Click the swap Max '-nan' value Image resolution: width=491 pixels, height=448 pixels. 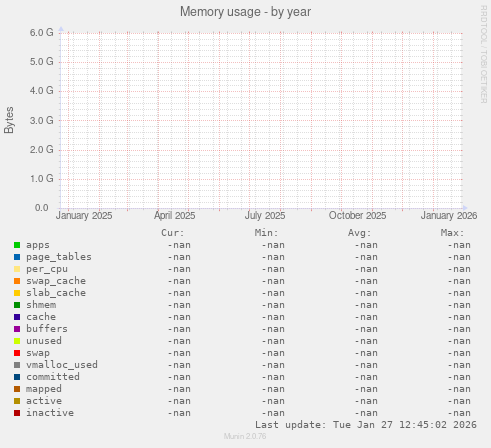[x=459, y=353]
